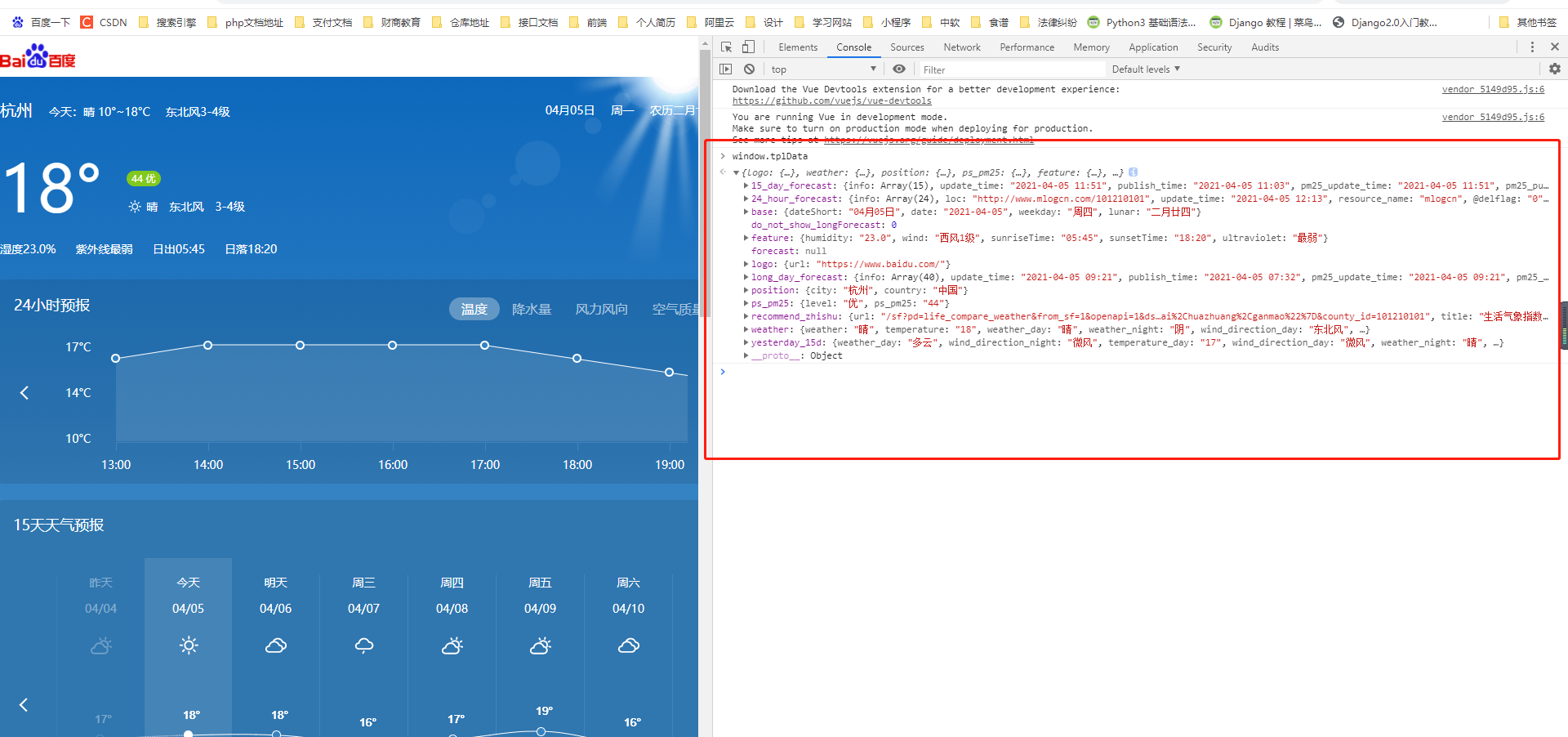Click the Baidu logo
Screen dimensions: 1568x737
(x=37, y=56)
